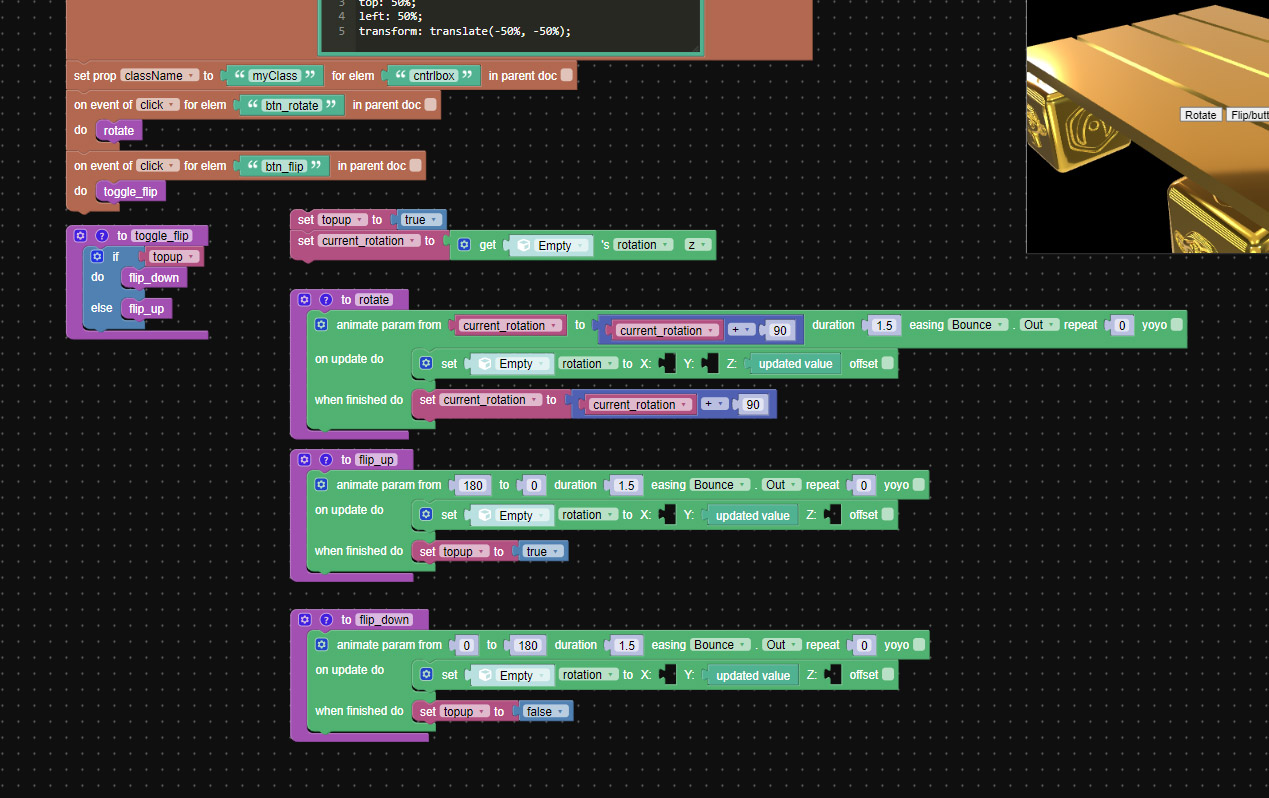This screenshot has width=1269, height=798.
Task: Edit repeat value 0 in rotate's animate block
Action: tap(1123, 325)
